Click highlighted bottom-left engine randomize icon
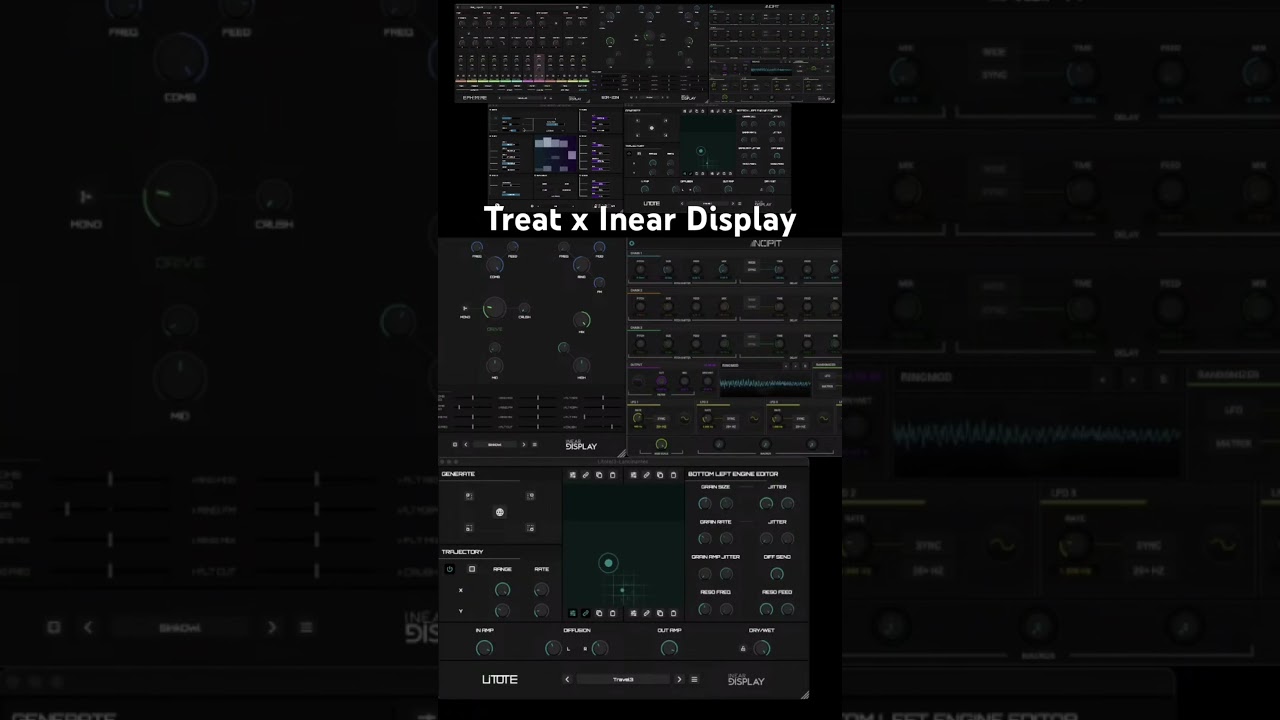1280x720 pixels. 573,613
